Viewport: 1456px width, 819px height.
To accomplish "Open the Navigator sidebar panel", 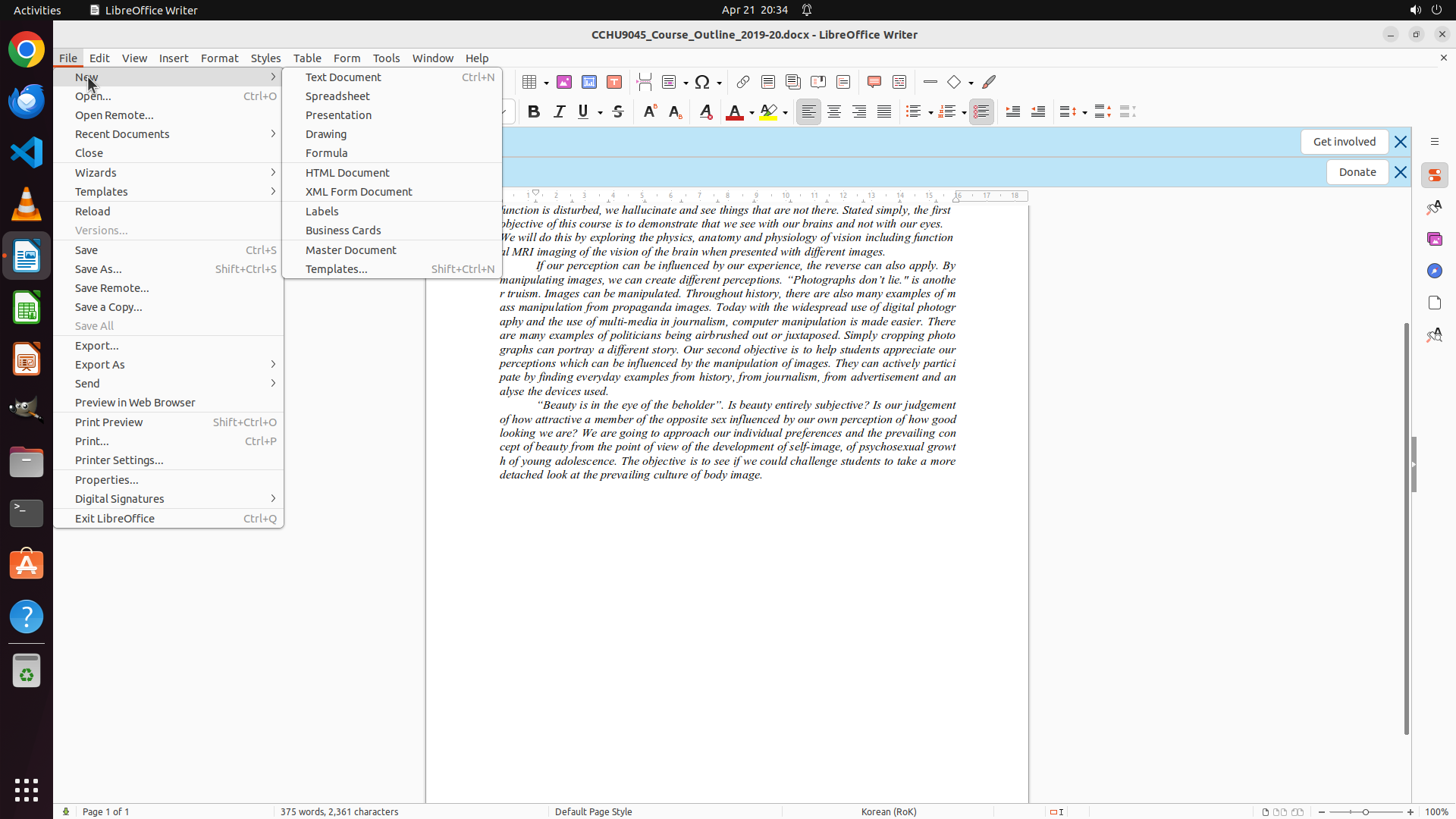I will [1434, 271].
